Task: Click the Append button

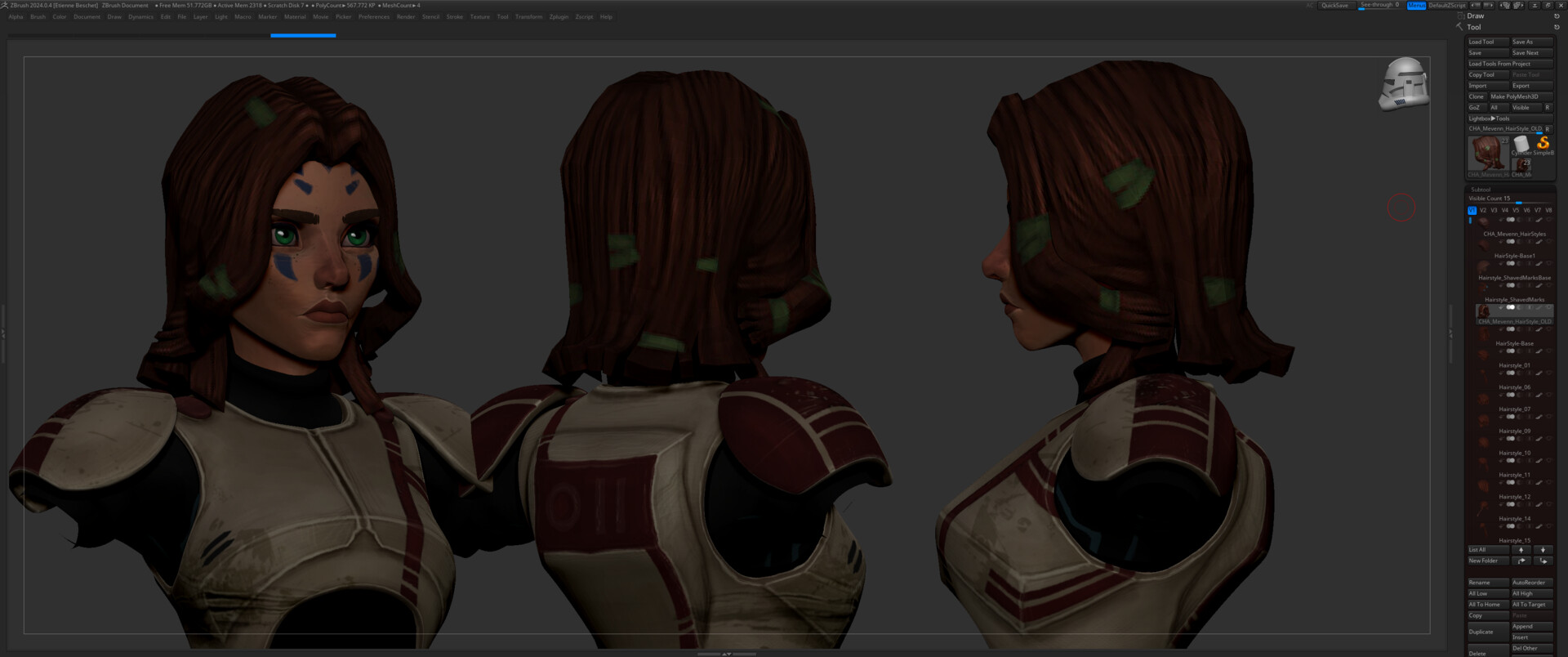Action: [x=1532, y=626]
